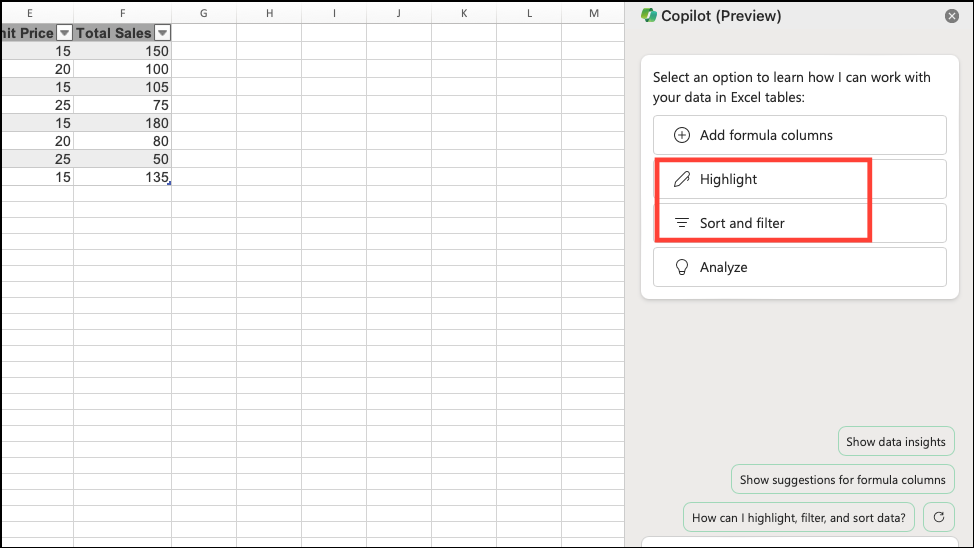The height and width of the screenshot is (548, 974).
Task: Select Unit Price cell next to 50
Action: pos(37,159)
